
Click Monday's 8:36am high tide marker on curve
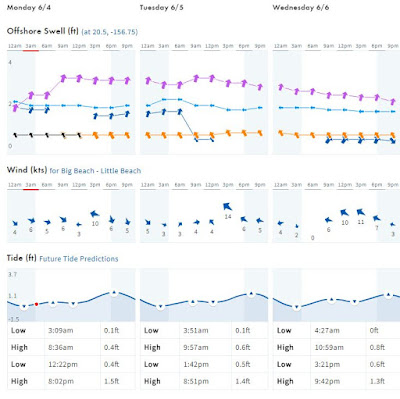53,303
